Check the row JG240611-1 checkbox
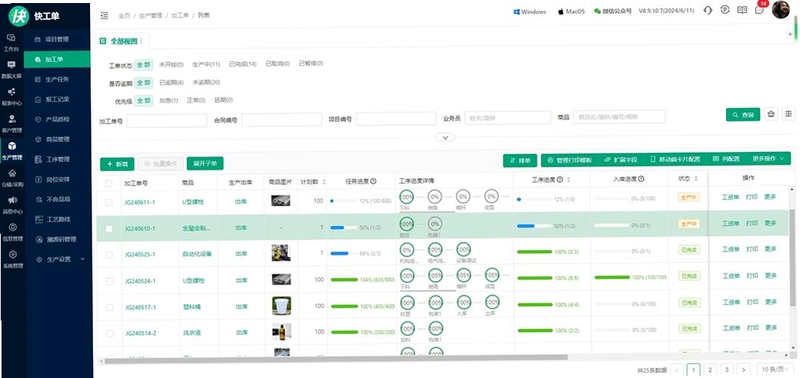 click(x=109, y=203)
